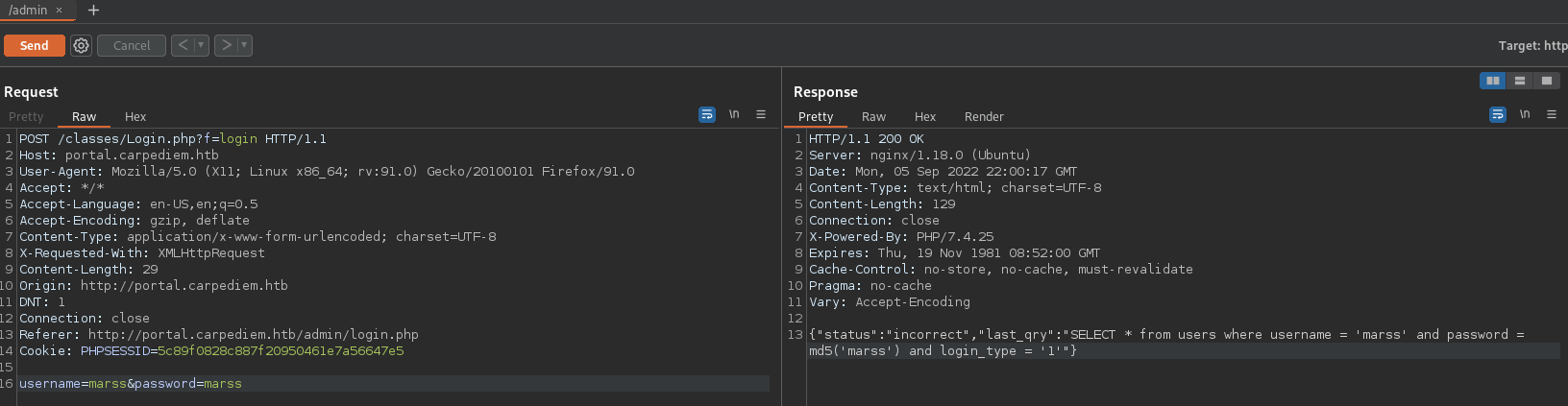Screen dimensions: 1568x406
Task: Click the username=marss request body line
Action: pyautogui.click(x=131, y=384)
